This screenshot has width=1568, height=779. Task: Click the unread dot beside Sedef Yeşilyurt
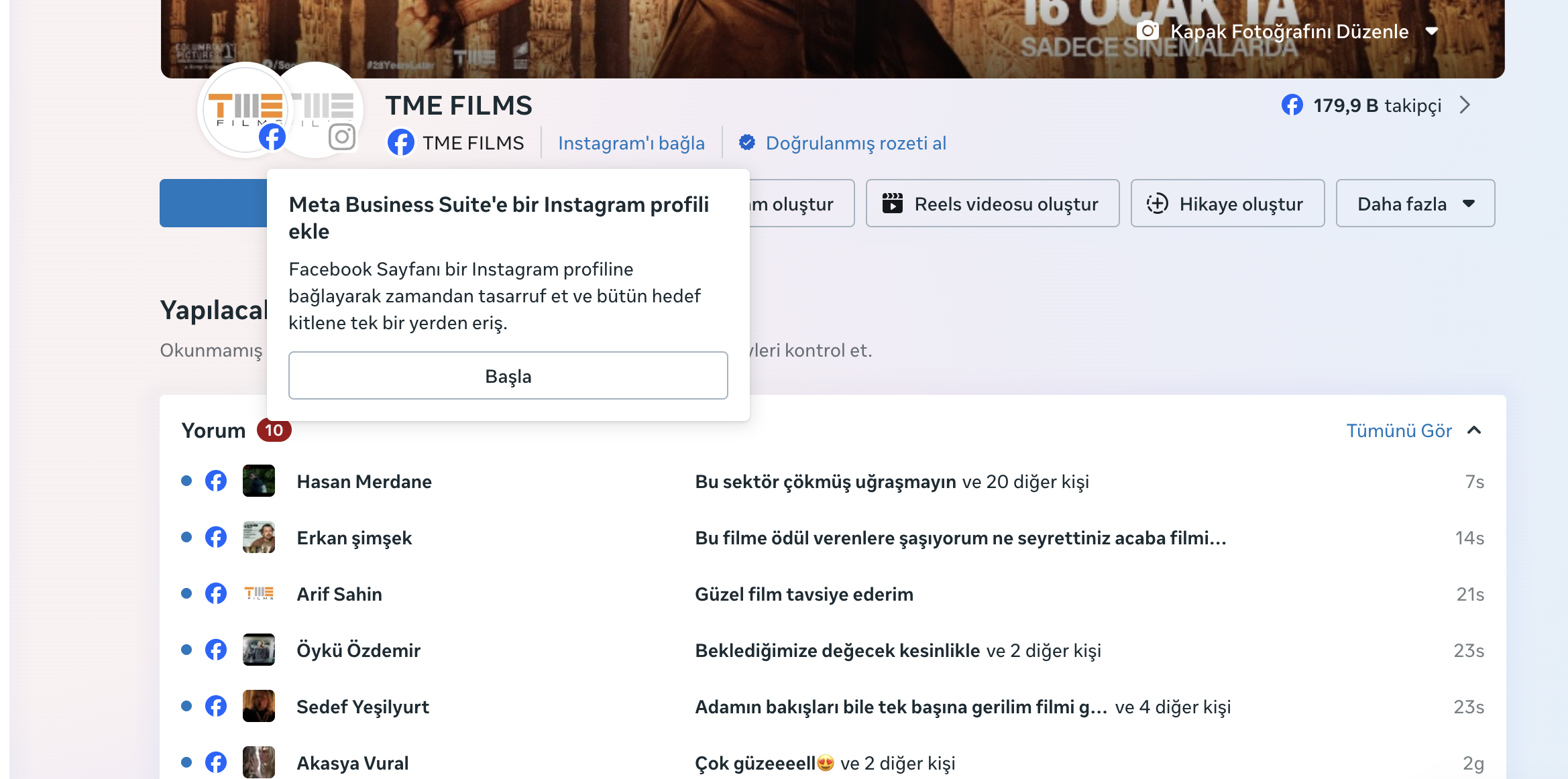click(x=186, y=706)
